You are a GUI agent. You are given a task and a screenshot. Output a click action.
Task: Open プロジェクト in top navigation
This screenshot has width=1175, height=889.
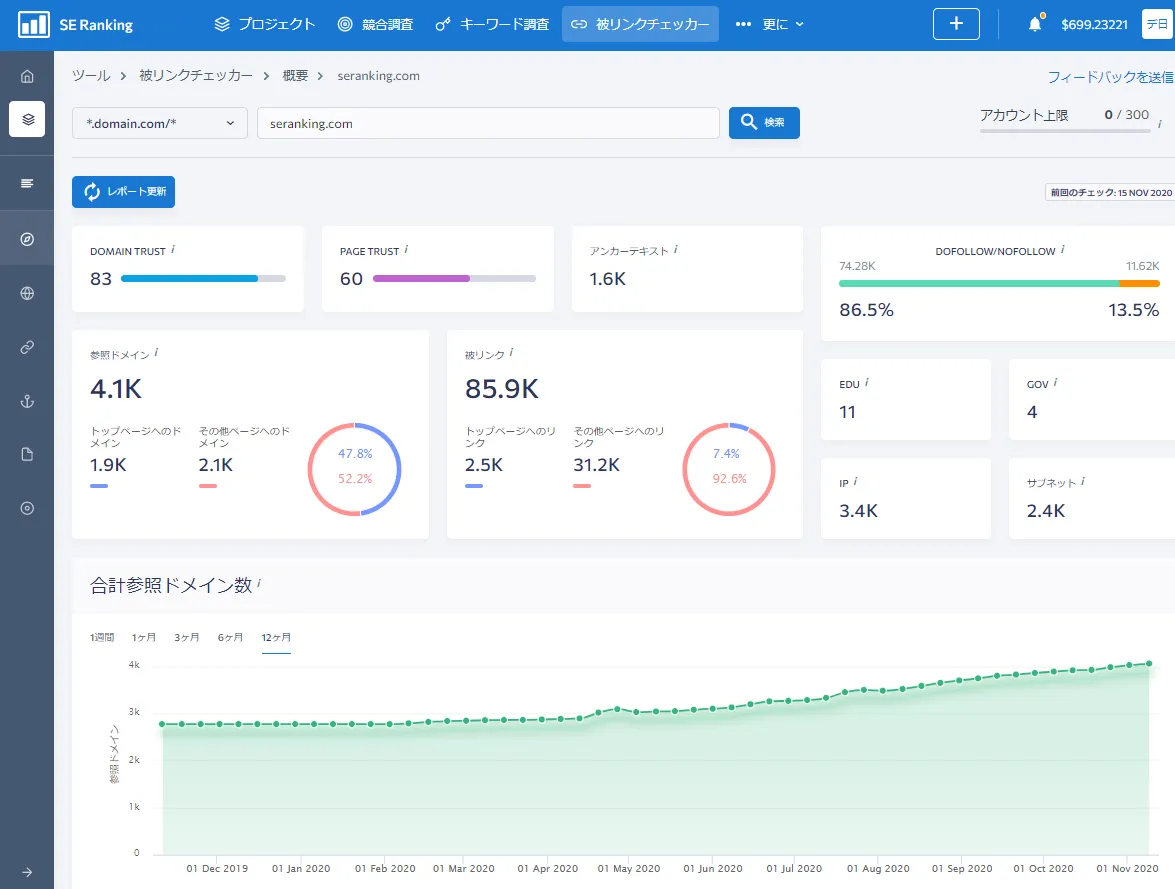(265, 24)
